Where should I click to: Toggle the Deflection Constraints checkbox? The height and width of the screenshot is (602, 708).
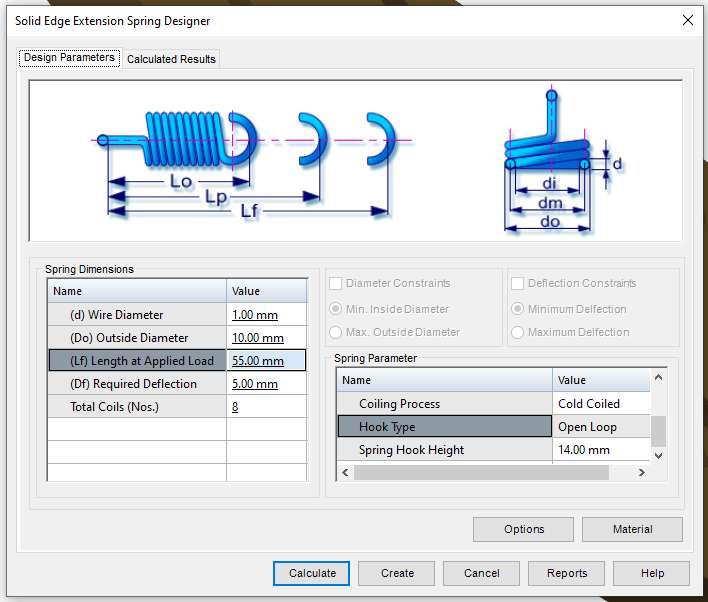(517, 283)
